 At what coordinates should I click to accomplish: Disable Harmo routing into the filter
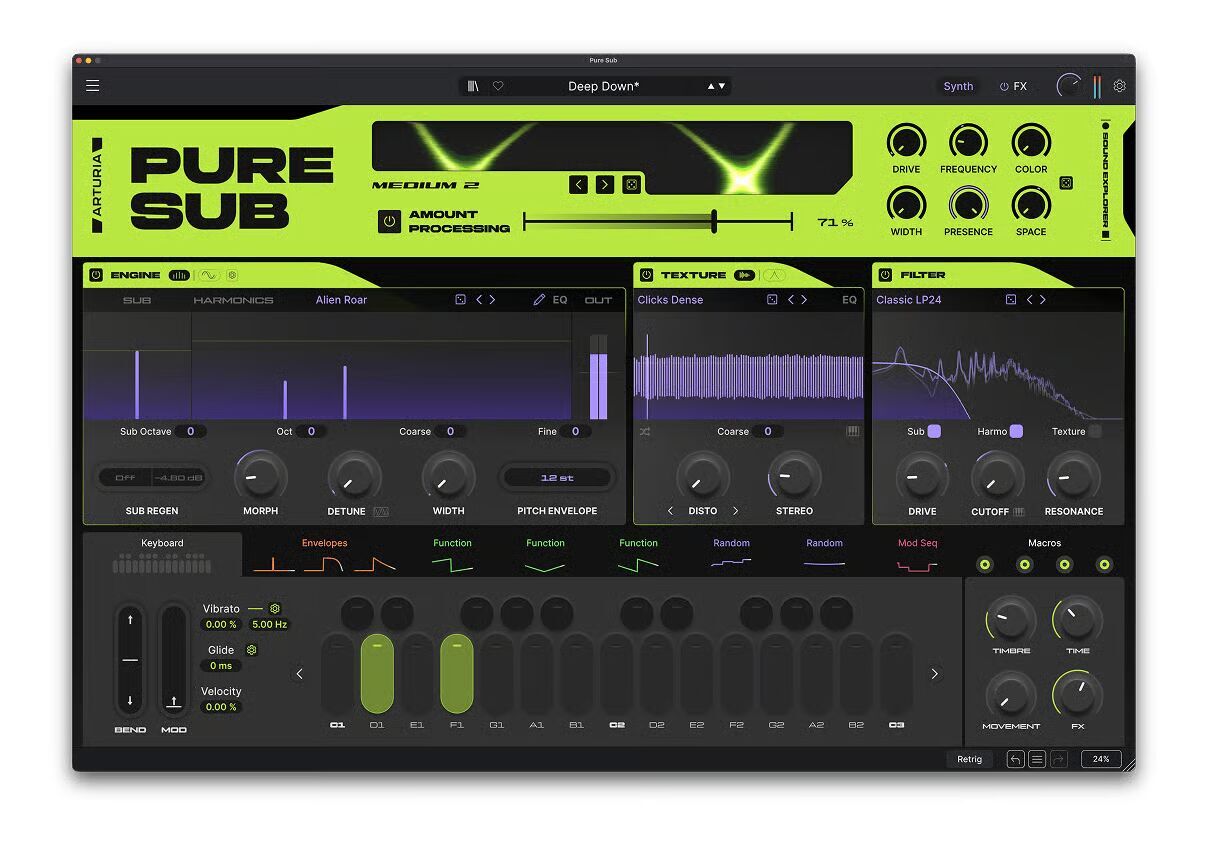[1016, 431]
